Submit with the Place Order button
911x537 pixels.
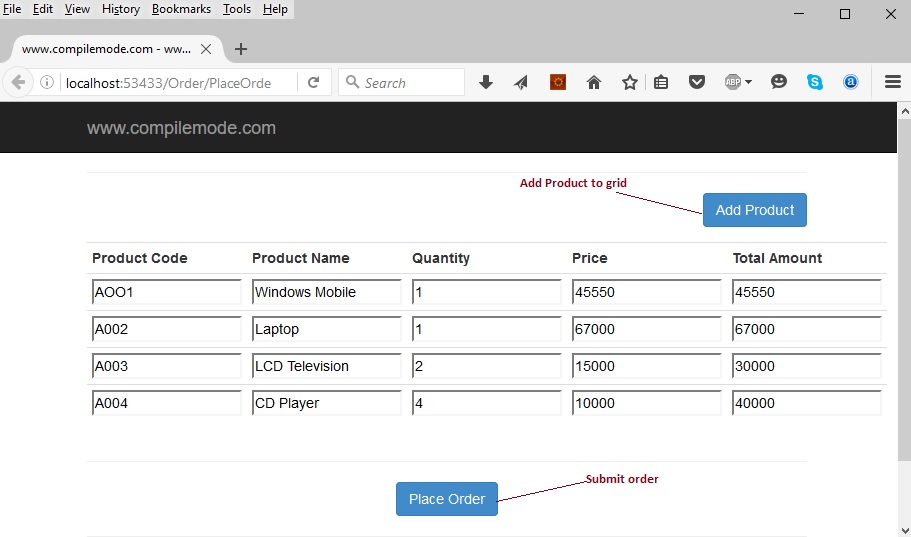tap(447, 499)
